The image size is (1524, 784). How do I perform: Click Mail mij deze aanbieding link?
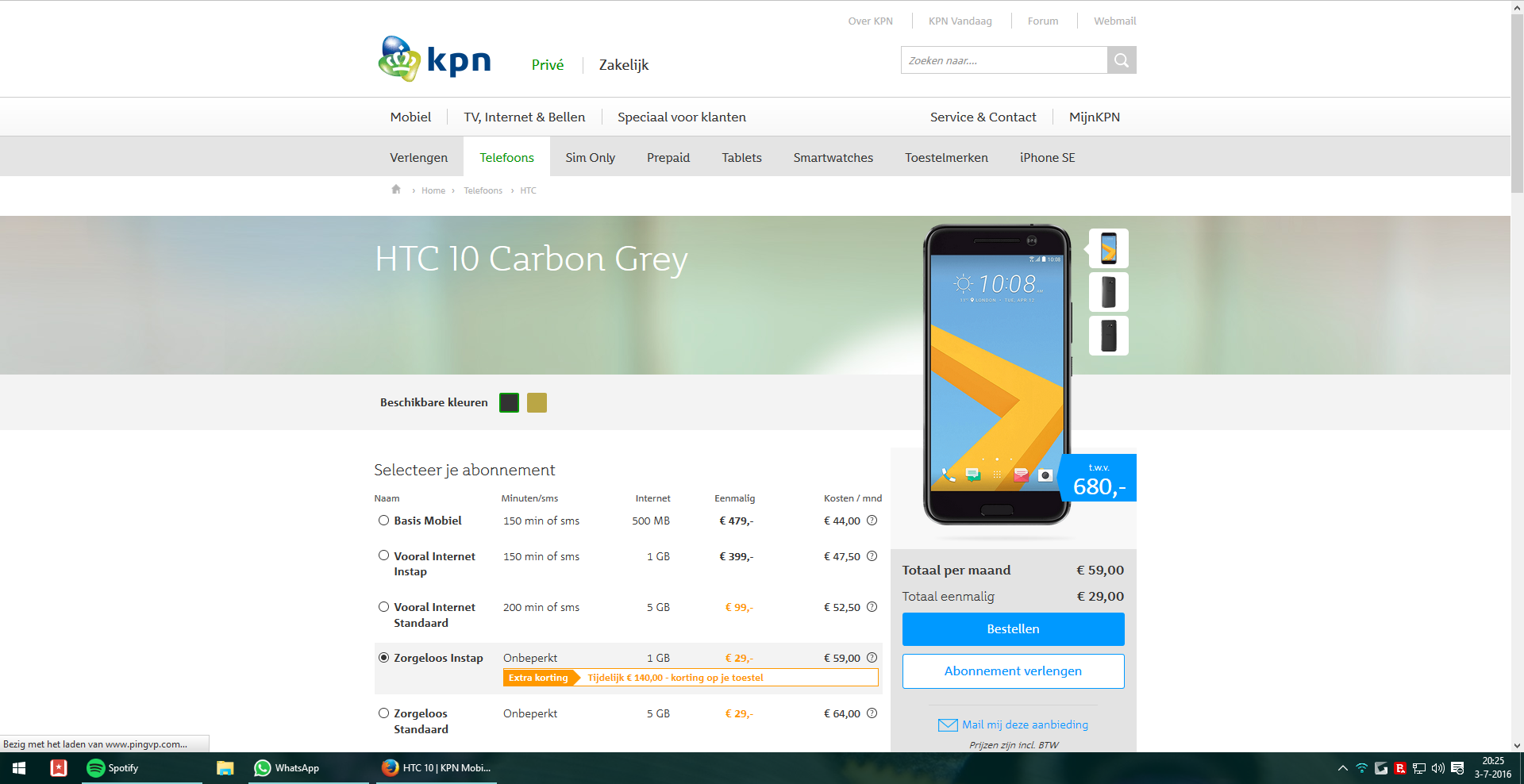1025,724
